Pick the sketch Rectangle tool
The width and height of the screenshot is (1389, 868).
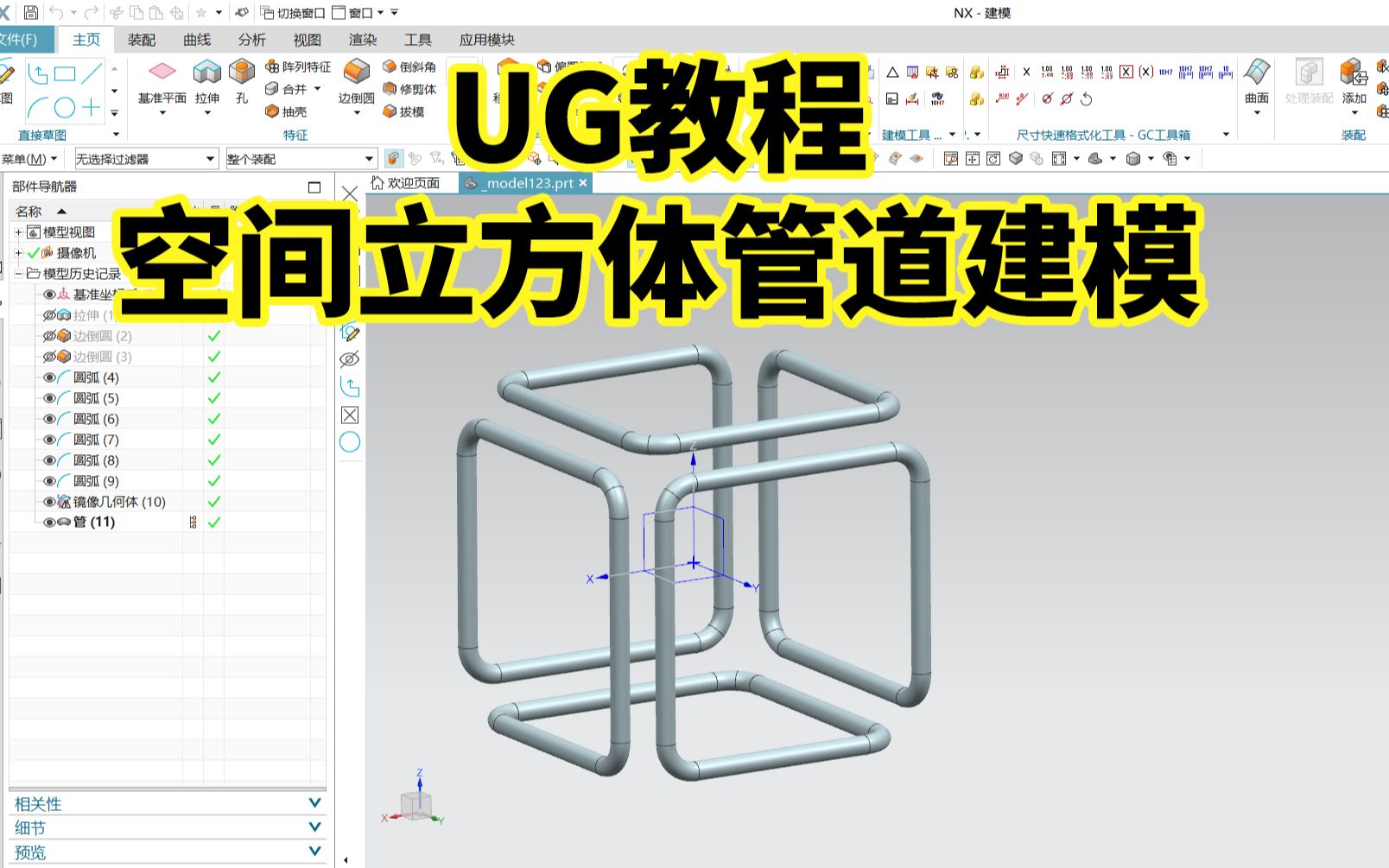tap(65, 74)
